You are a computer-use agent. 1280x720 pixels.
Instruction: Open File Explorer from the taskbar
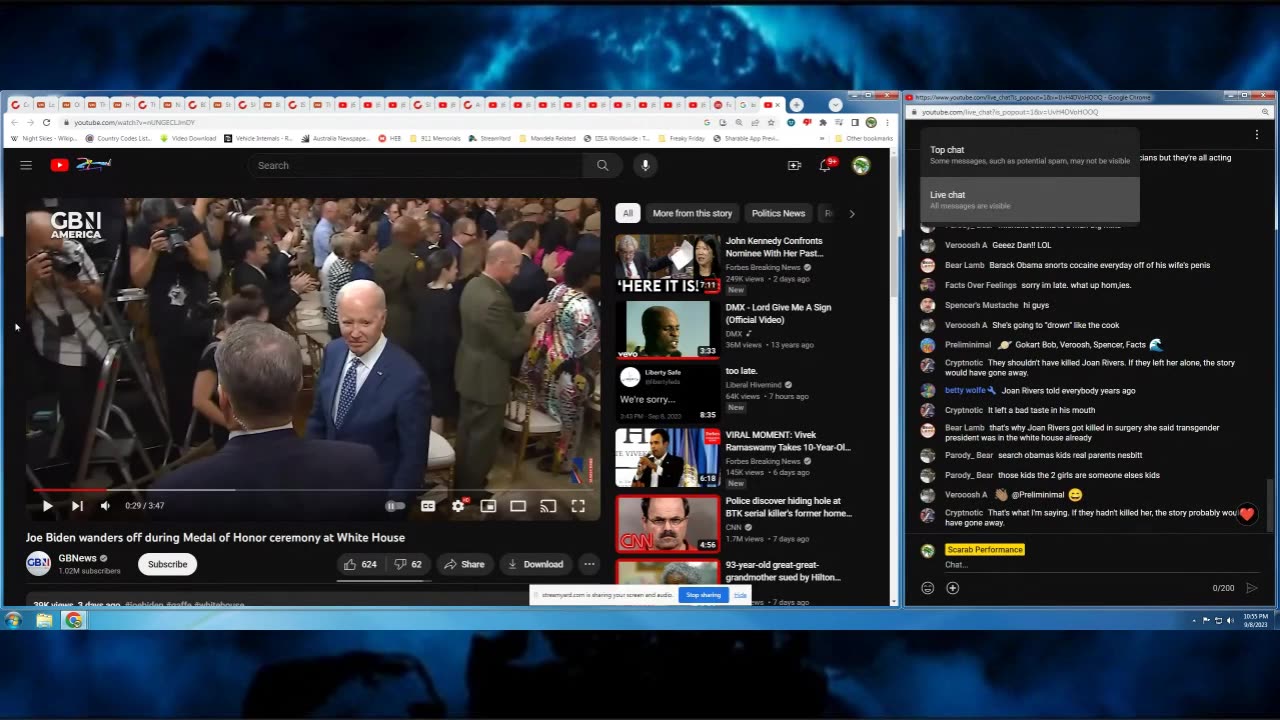click(x=44, y=621)
